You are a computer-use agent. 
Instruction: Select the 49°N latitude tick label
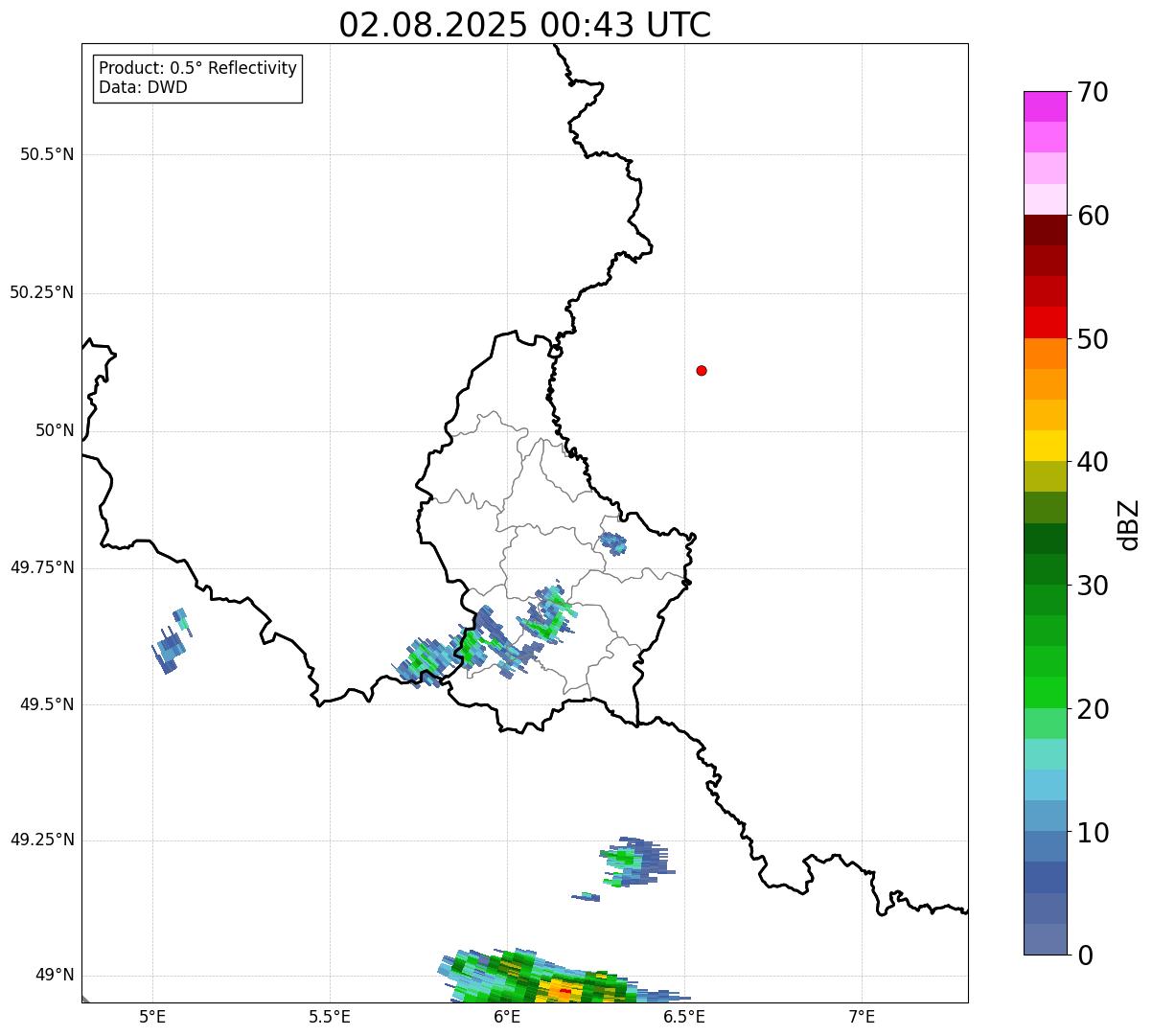tap(55, 975)
